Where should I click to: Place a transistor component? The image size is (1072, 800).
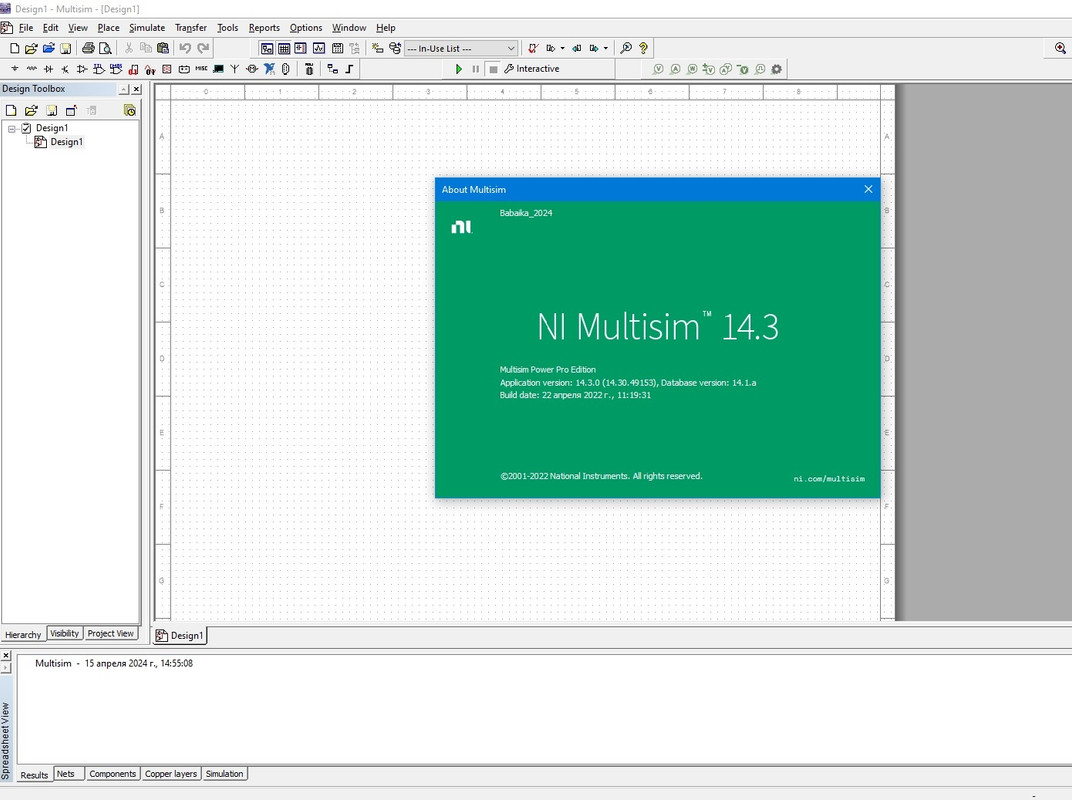coord(65,69)
